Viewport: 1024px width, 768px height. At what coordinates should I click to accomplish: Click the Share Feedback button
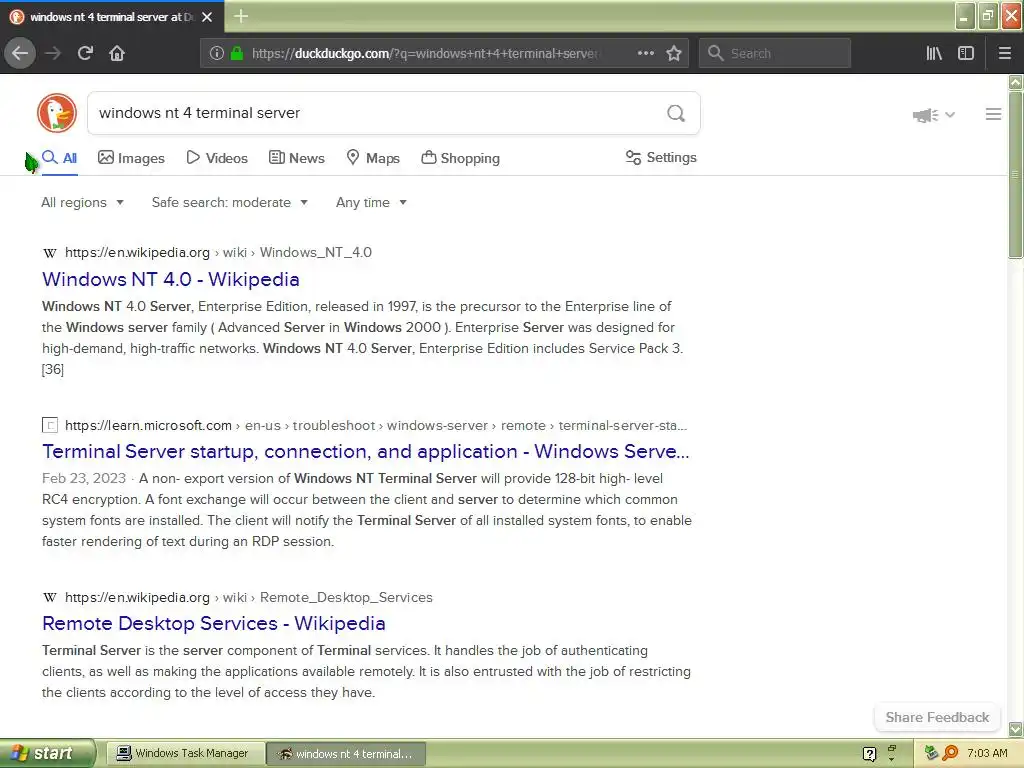coord(937,717)
